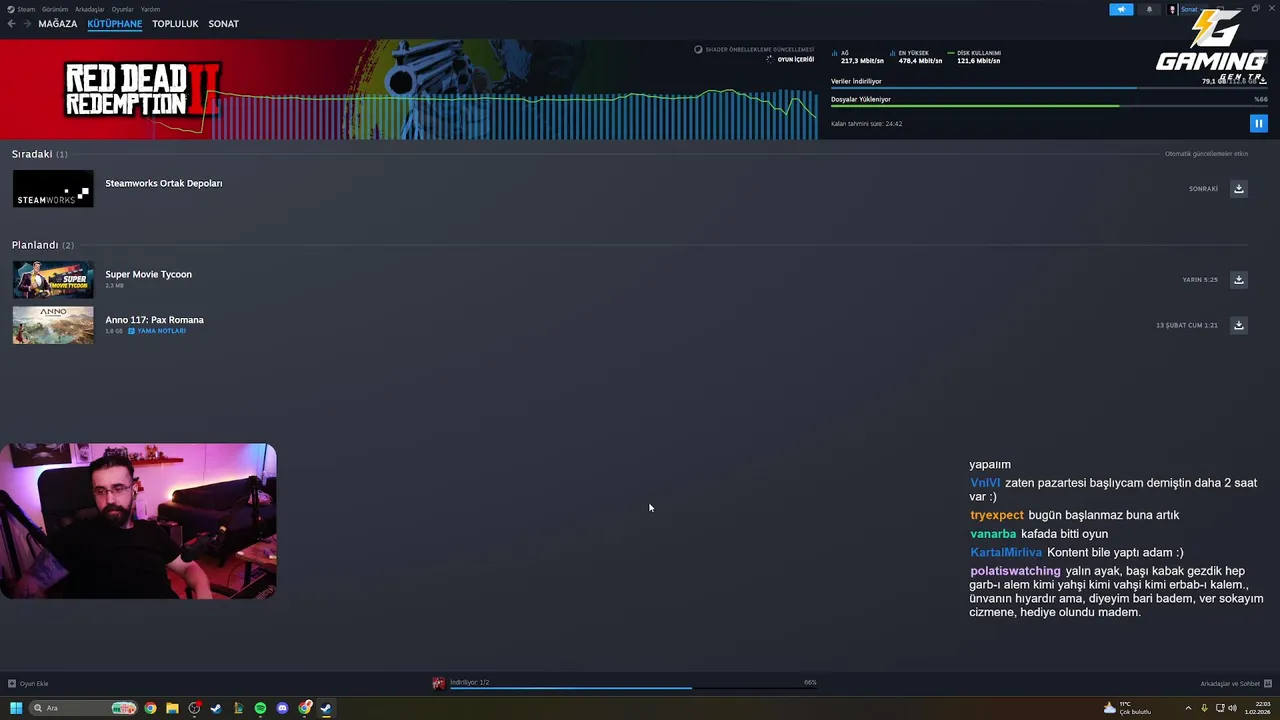Click the EN YÜKSEK 478,4 Mbit/sn statistic
This screenshot has height=720, width=1280.
pos(916,57)
